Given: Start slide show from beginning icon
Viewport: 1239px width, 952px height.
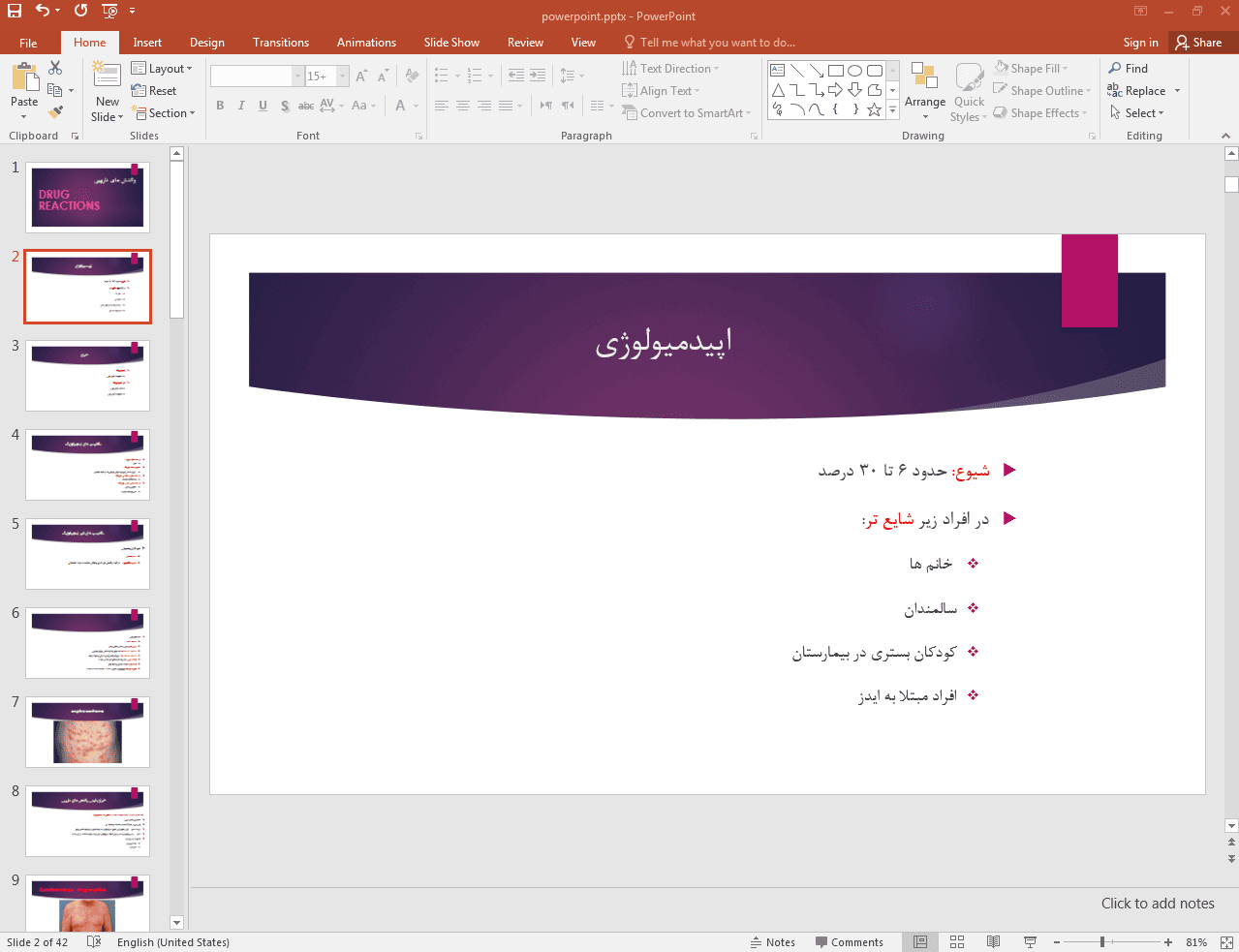Looking at the screenshot, I should pos(109,12).
